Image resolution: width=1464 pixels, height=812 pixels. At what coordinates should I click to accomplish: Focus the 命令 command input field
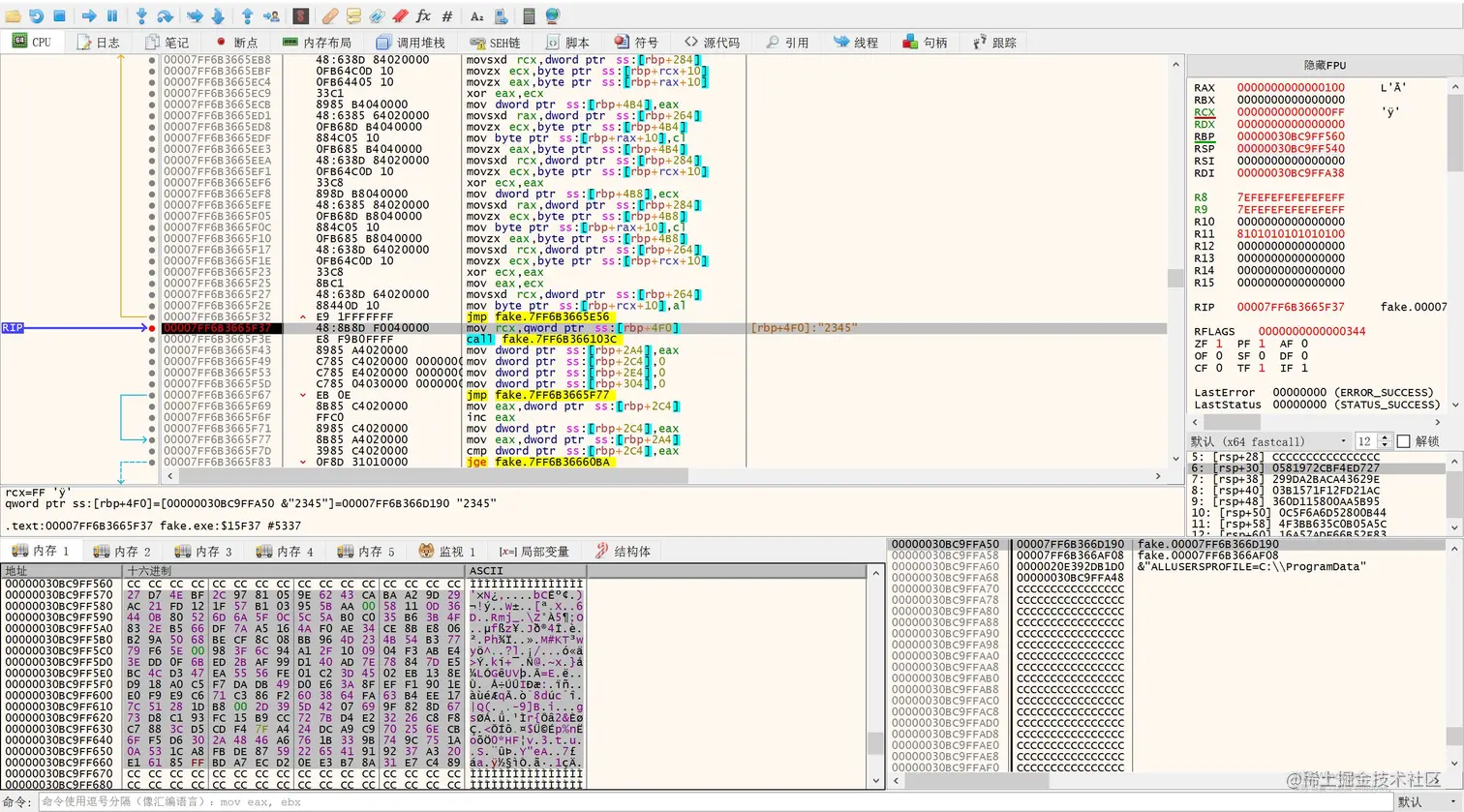(x=714, y=801)
